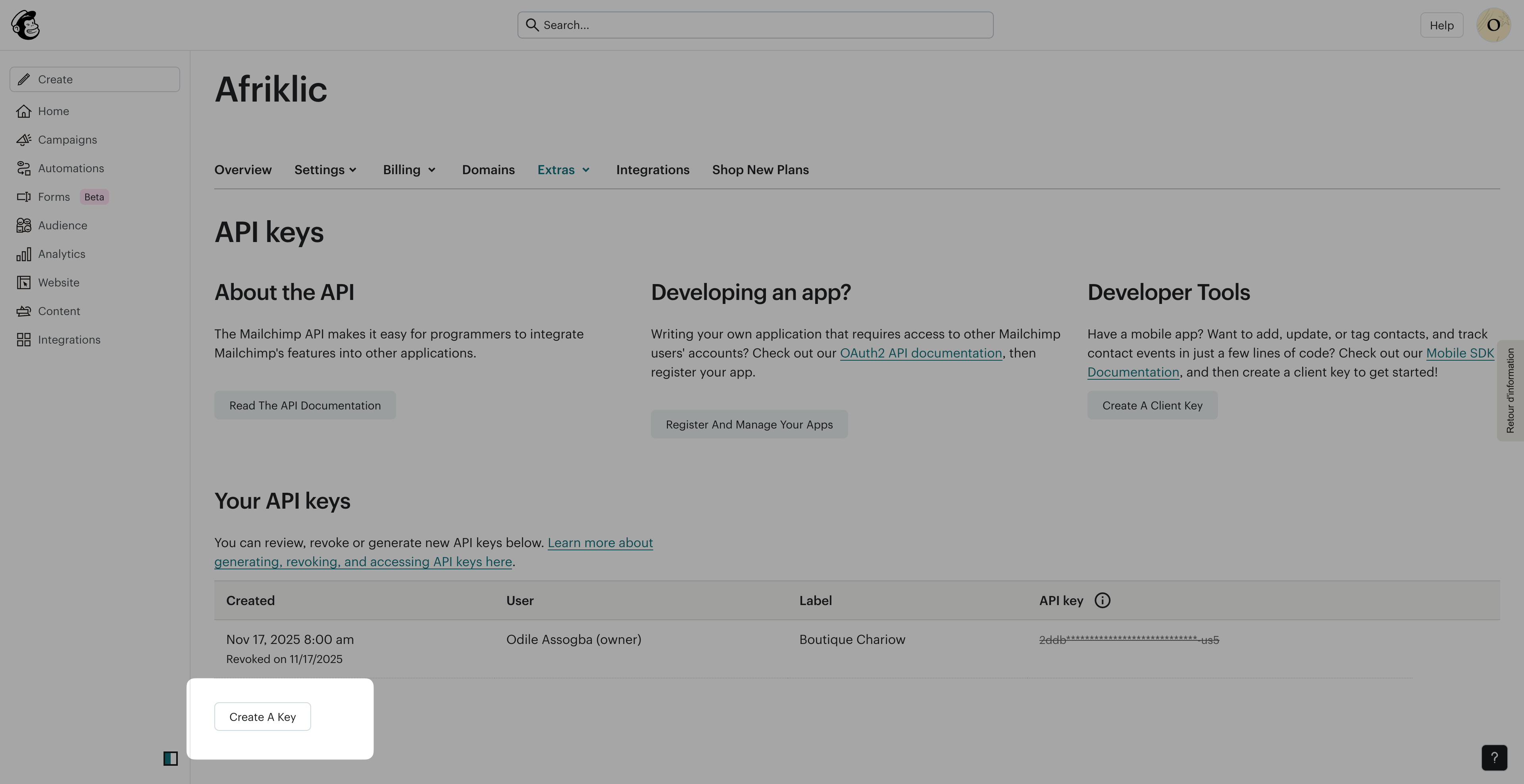Expand the Billing dropdown menu

tap(410, 170)
